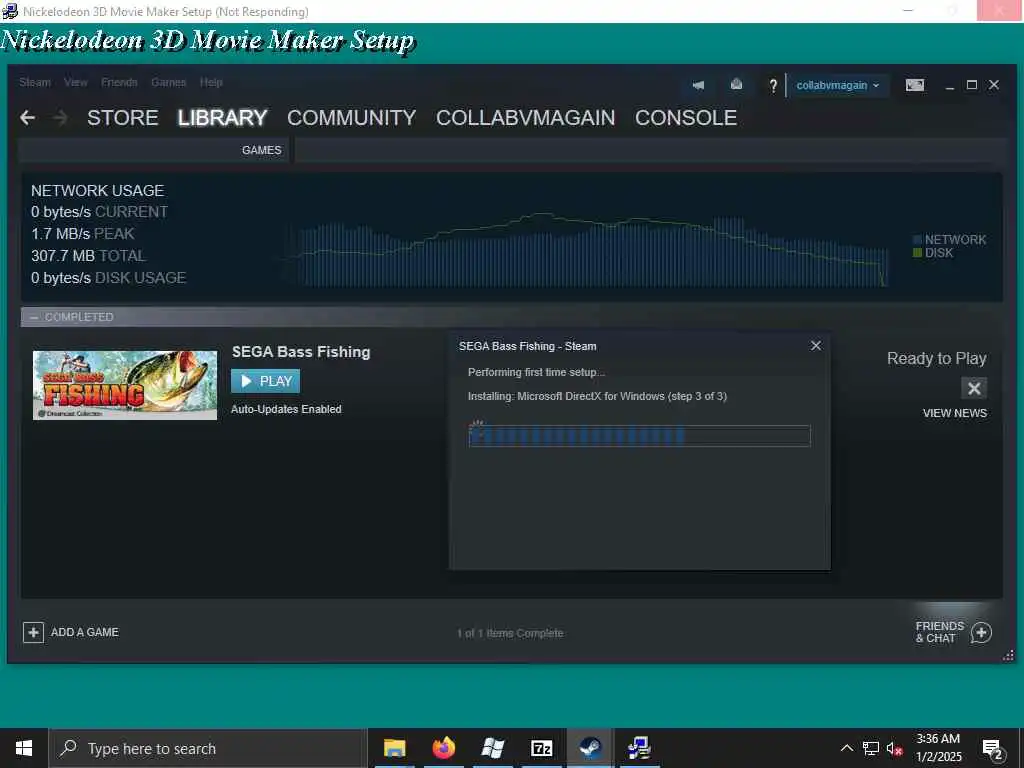Click 0 bytes/s DISK USAGE text
This screenshot has height=768, width=1024.
108,278
